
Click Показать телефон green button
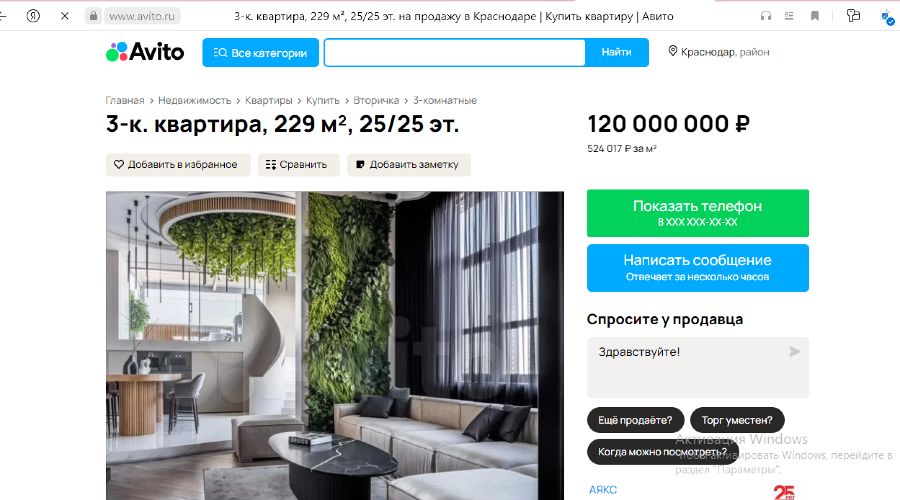coord(697,213)
